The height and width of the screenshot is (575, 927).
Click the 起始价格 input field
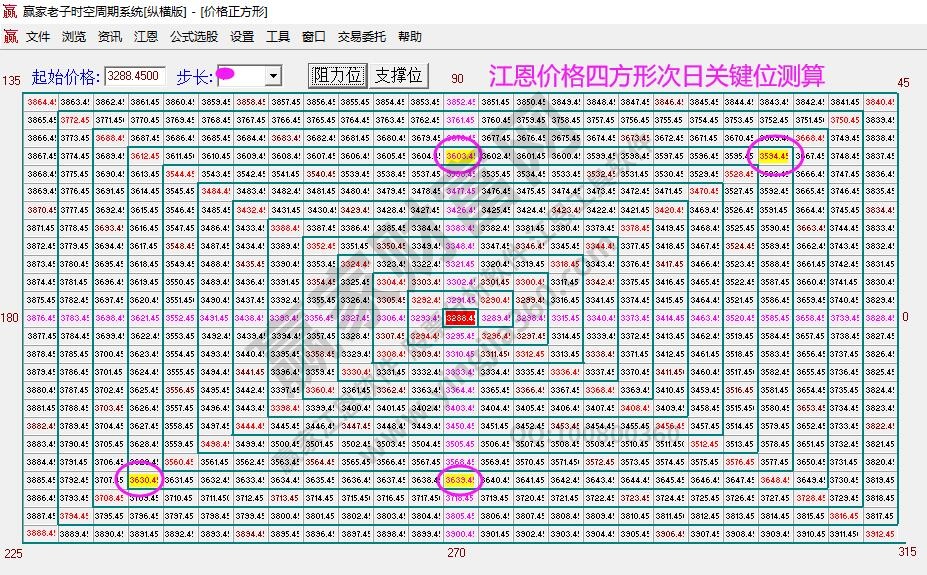[x=135, y=76]
